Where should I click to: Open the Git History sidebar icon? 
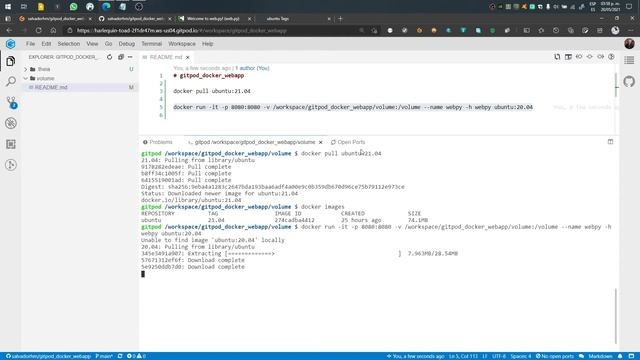11,165
